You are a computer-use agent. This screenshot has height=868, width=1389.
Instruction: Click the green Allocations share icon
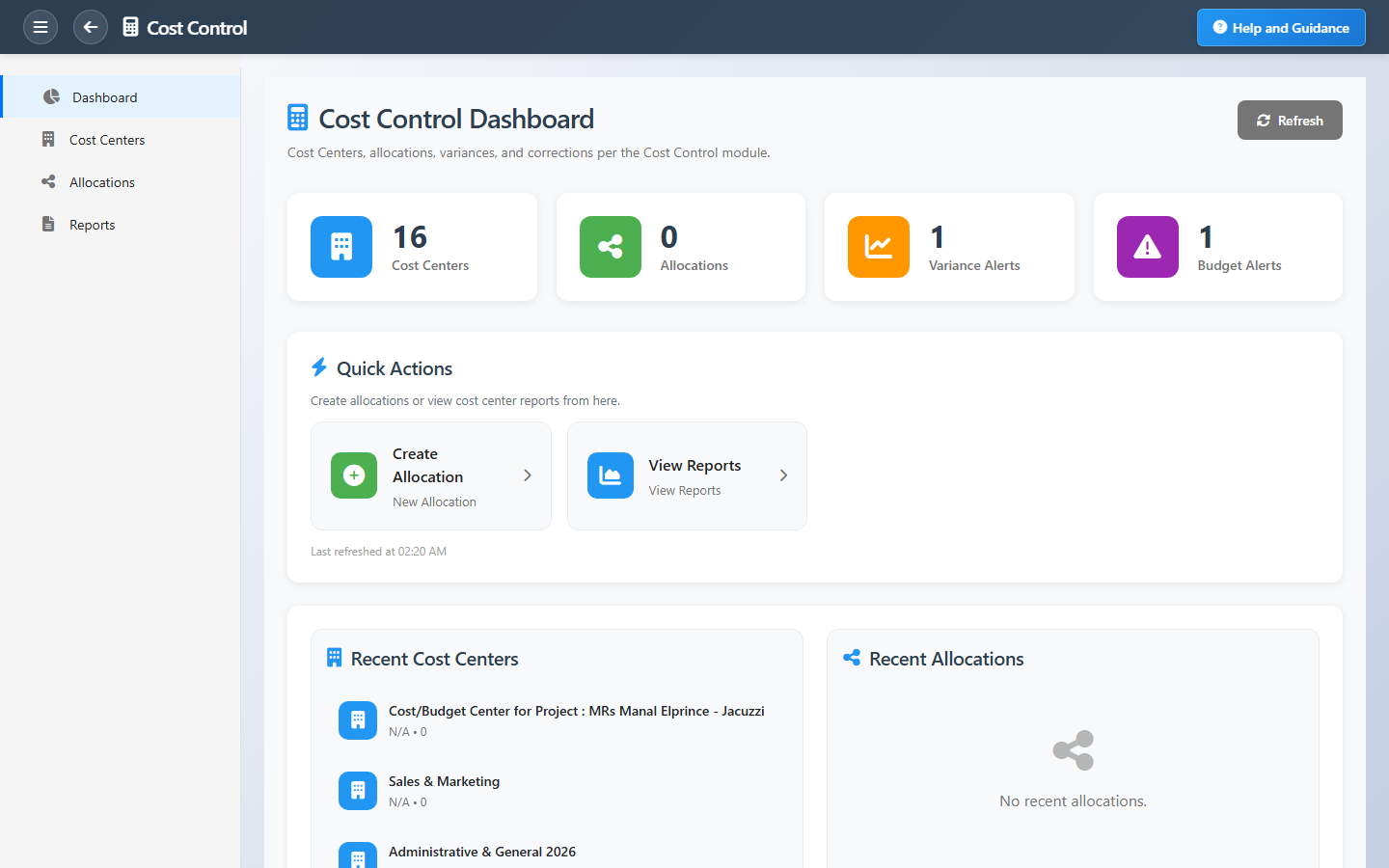pos(610,247)
